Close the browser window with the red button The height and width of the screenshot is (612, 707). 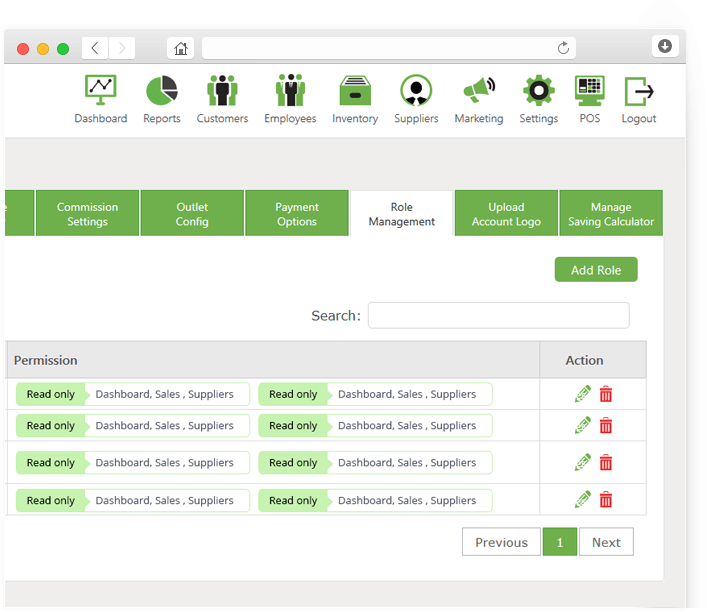point(23,49)
